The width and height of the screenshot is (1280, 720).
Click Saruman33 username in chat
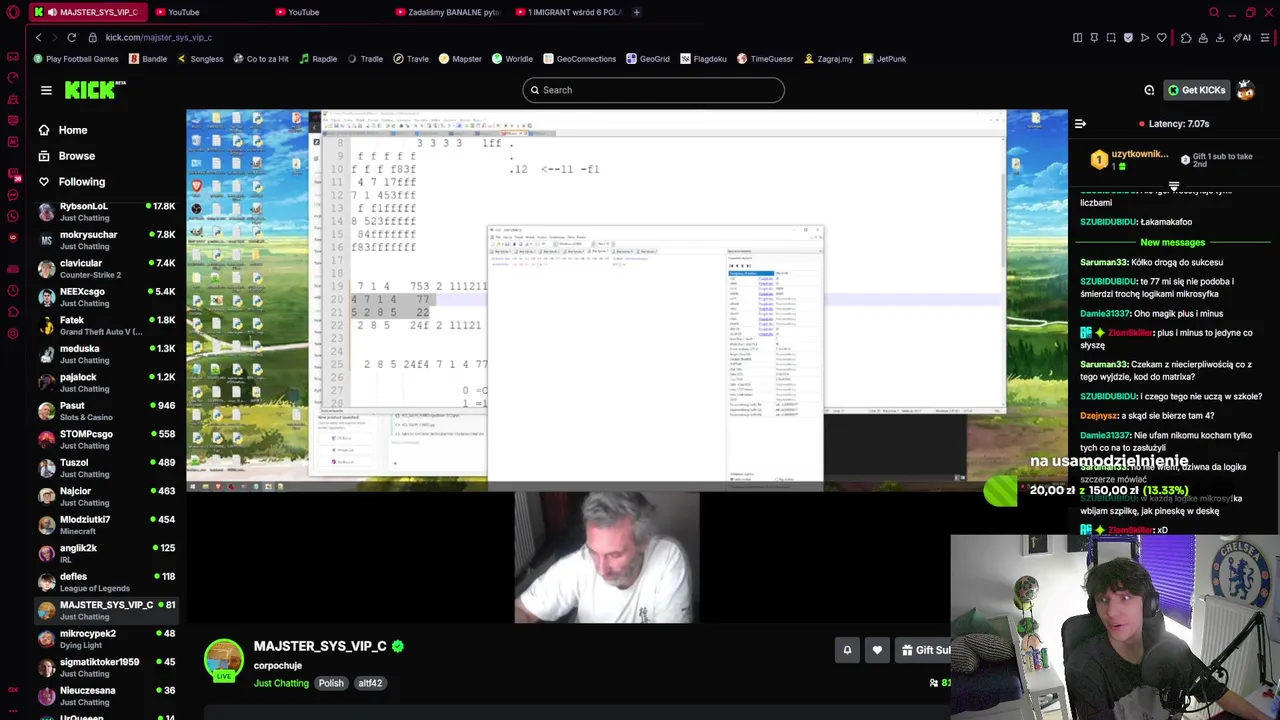click(1103, 262)
